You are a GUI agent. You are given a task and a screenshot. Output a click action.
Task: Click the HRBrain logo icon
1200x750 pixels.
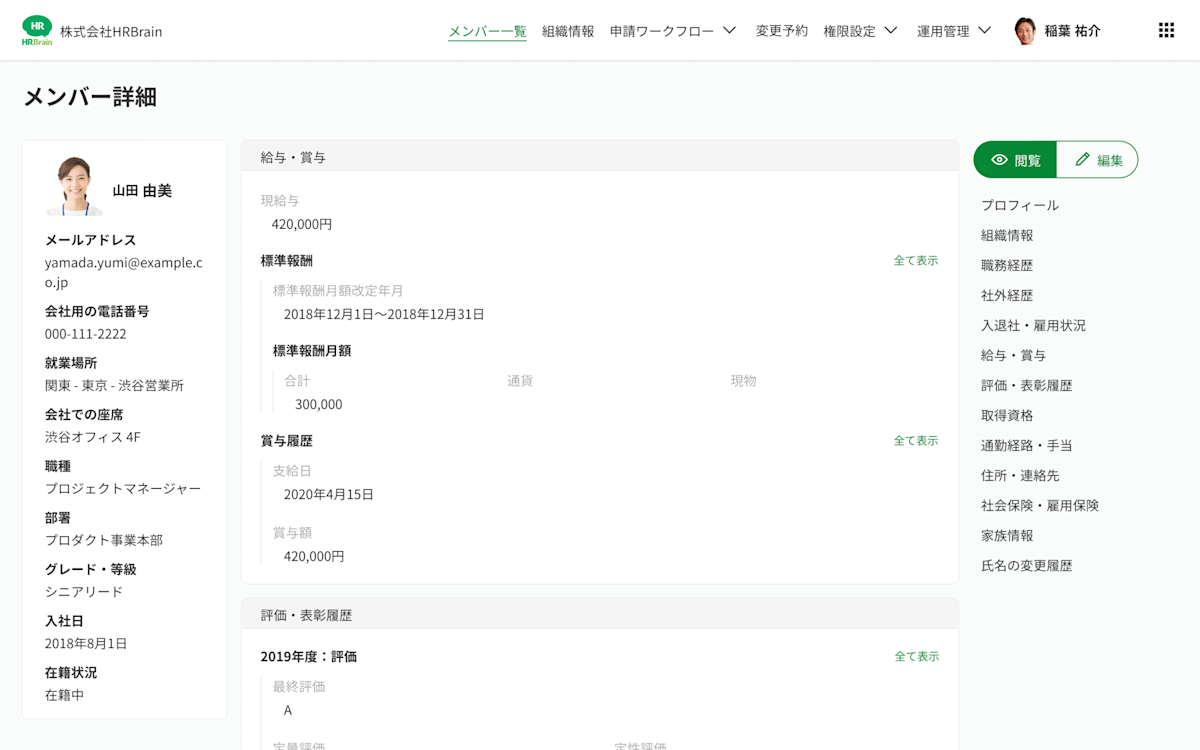point(36,30)
